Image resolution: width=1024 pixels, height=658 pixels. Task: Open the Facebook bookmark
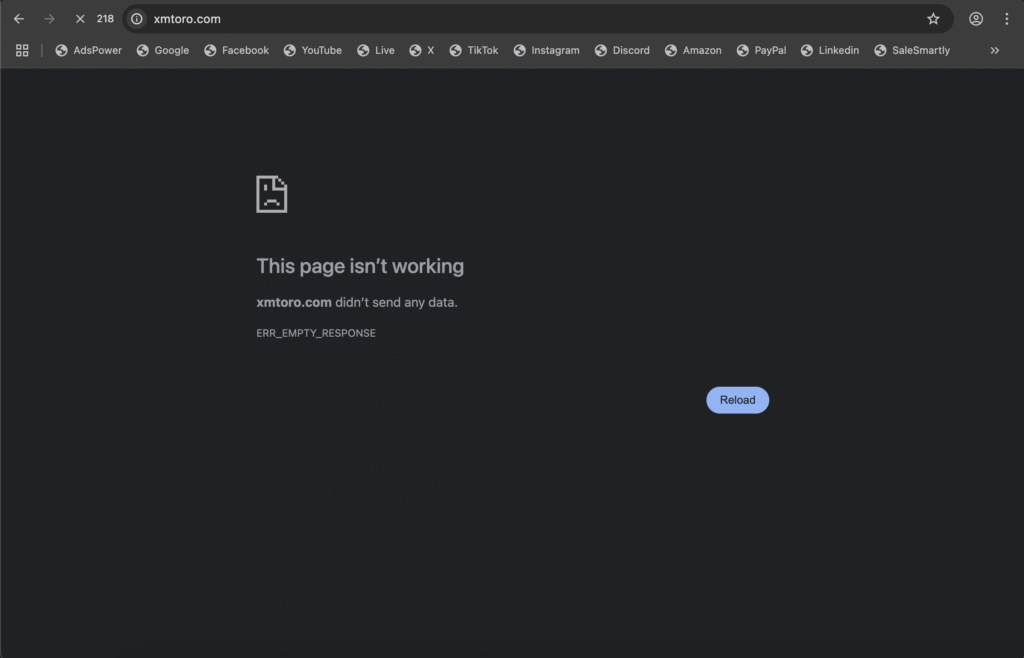[236, 50]
